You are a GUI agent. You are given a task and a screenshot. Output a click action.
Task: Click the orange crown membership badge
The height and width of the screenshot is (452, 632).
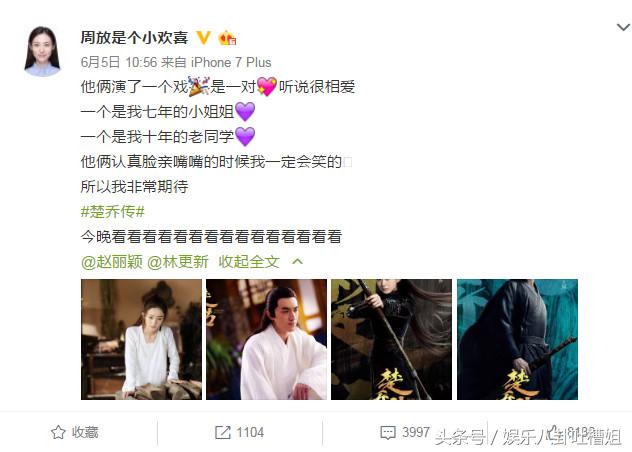point(227,37)
